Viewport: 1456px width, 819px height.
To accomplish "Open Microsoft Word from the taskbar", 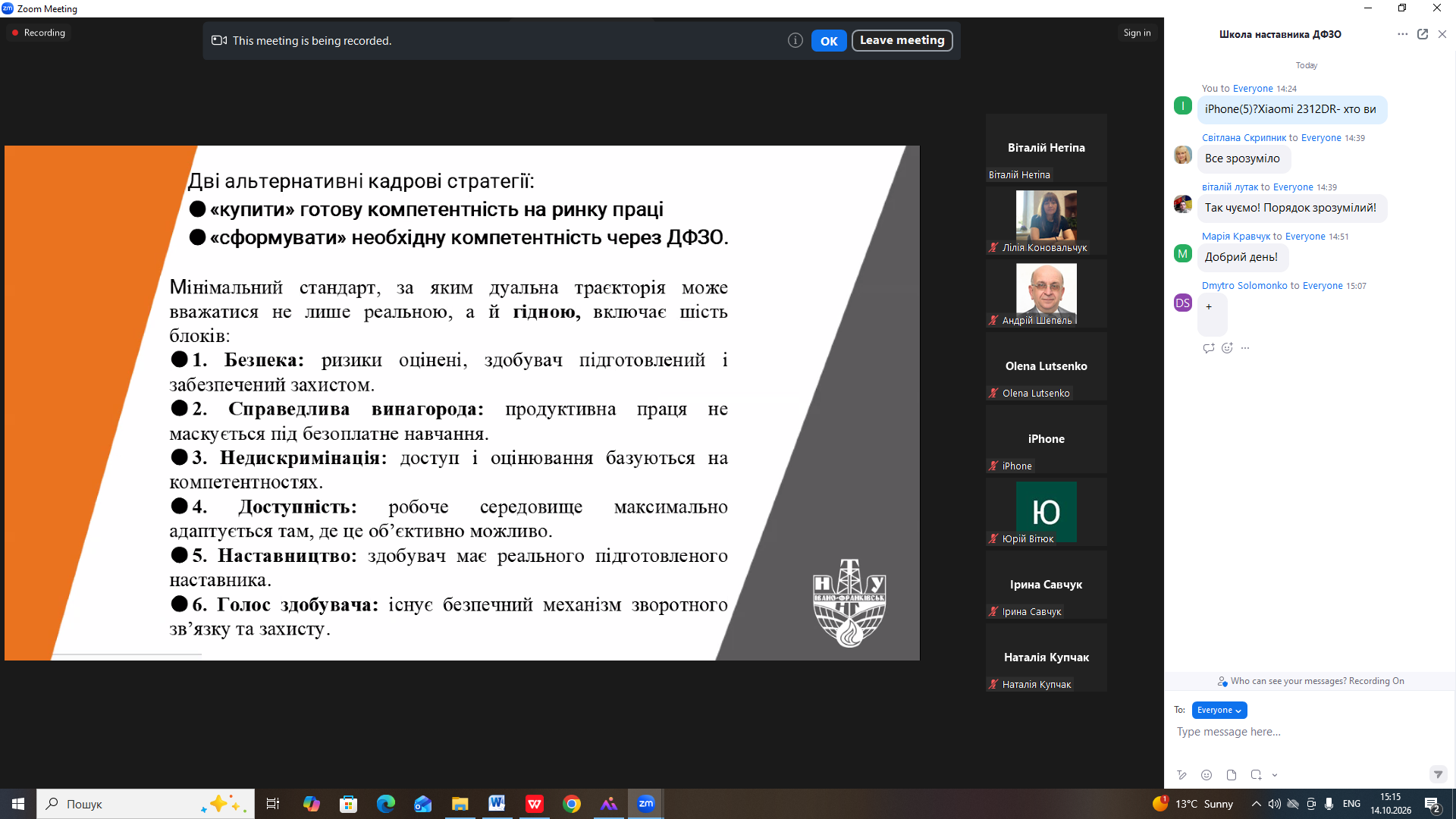I will click(x=497, y=803).
